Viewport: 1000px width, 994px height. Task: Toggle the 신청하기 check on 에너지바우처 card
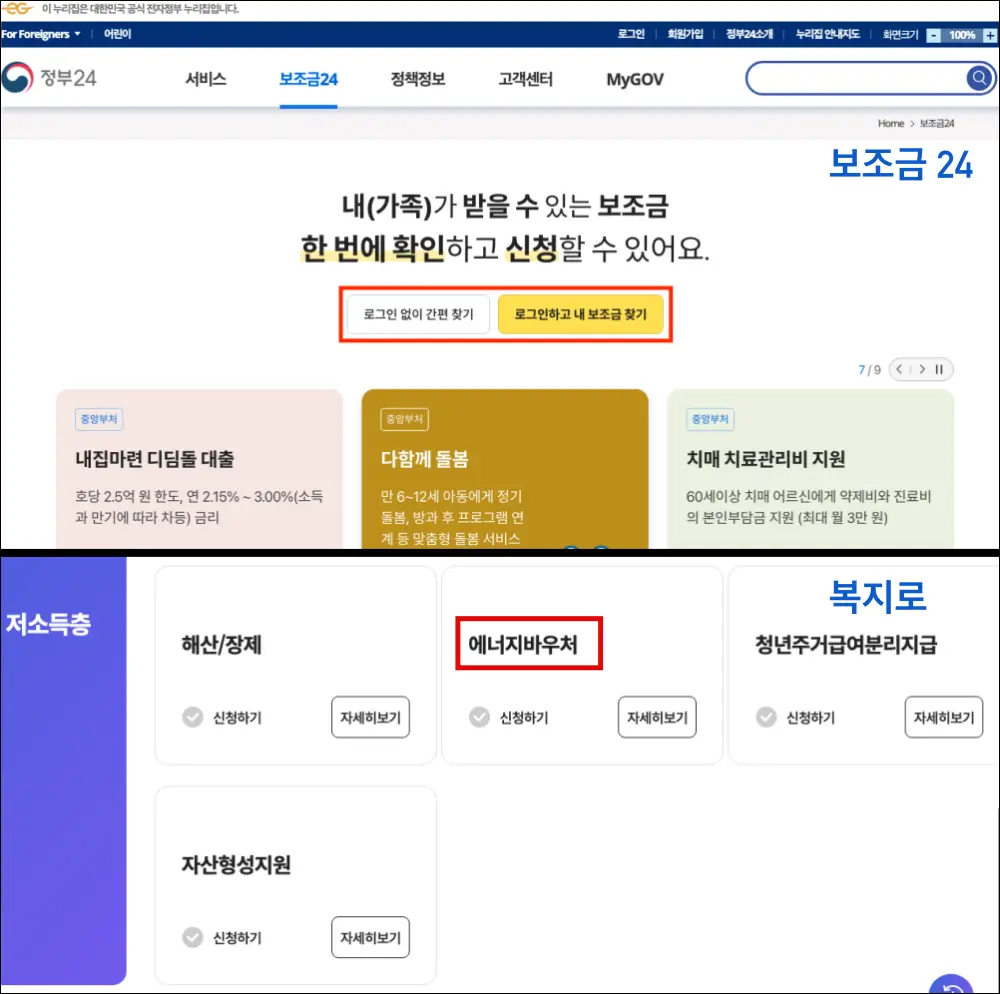pos(479,717)
